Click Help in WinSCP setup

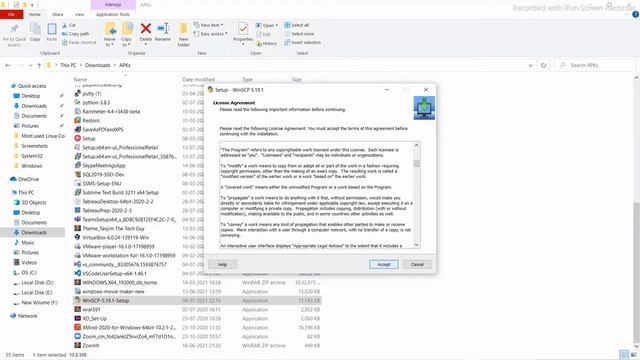[x=222, y=264]
